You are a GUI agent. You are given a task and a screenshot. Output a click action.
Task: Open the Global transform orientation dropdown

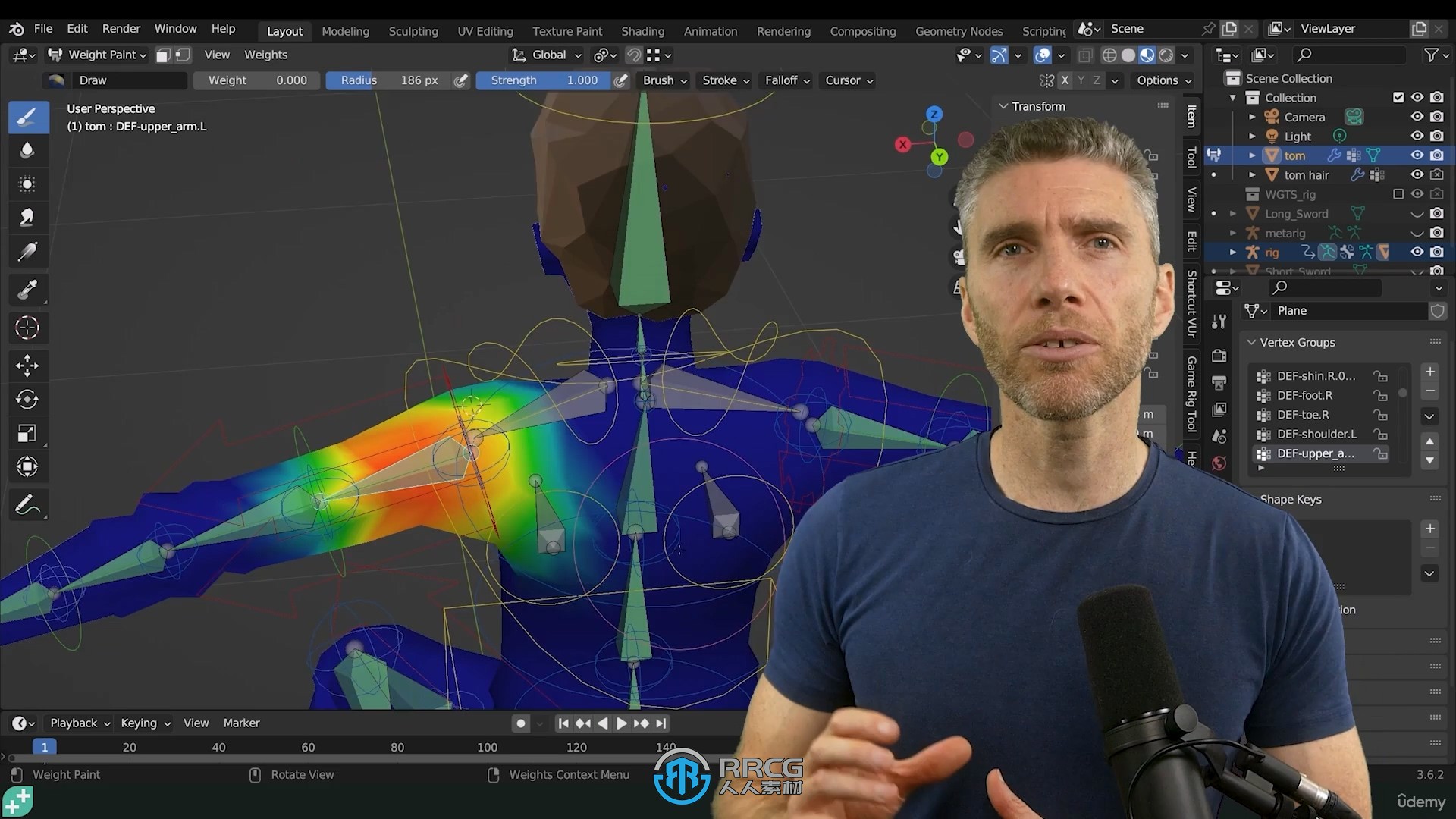coord(546,55)
